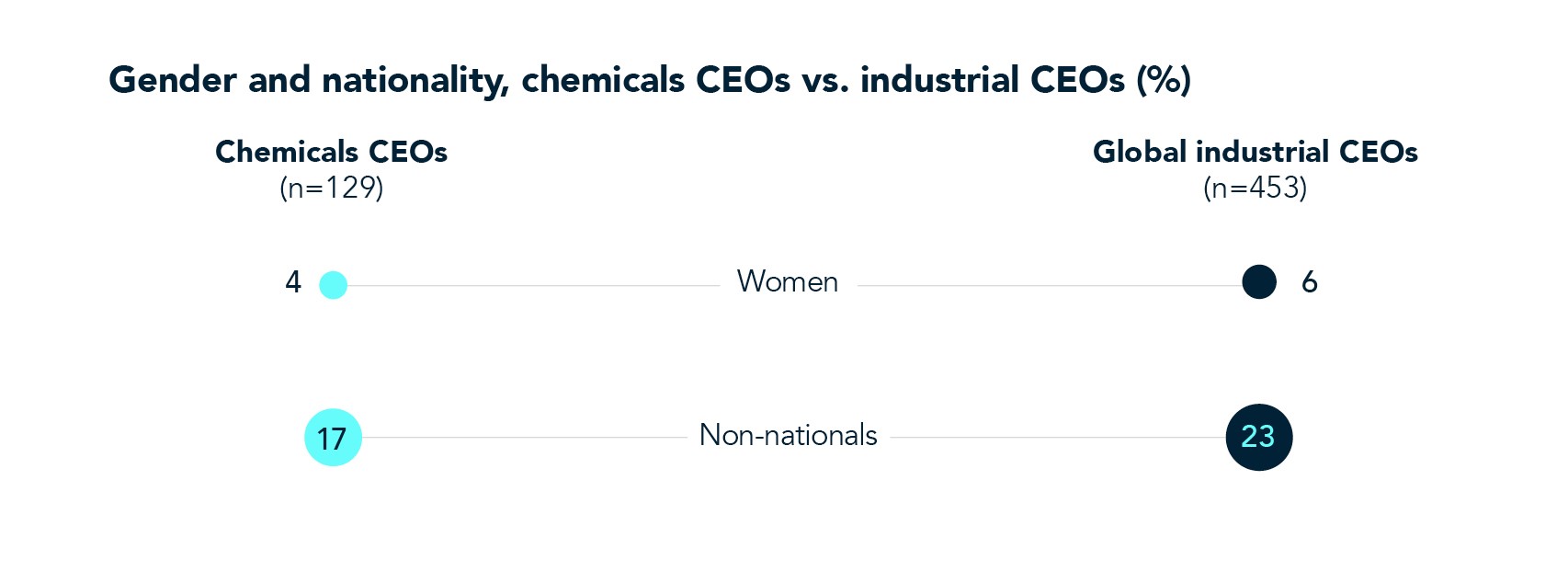Click the line right of Non-nationals label
1568x583 pixels.
(1057, 438)
